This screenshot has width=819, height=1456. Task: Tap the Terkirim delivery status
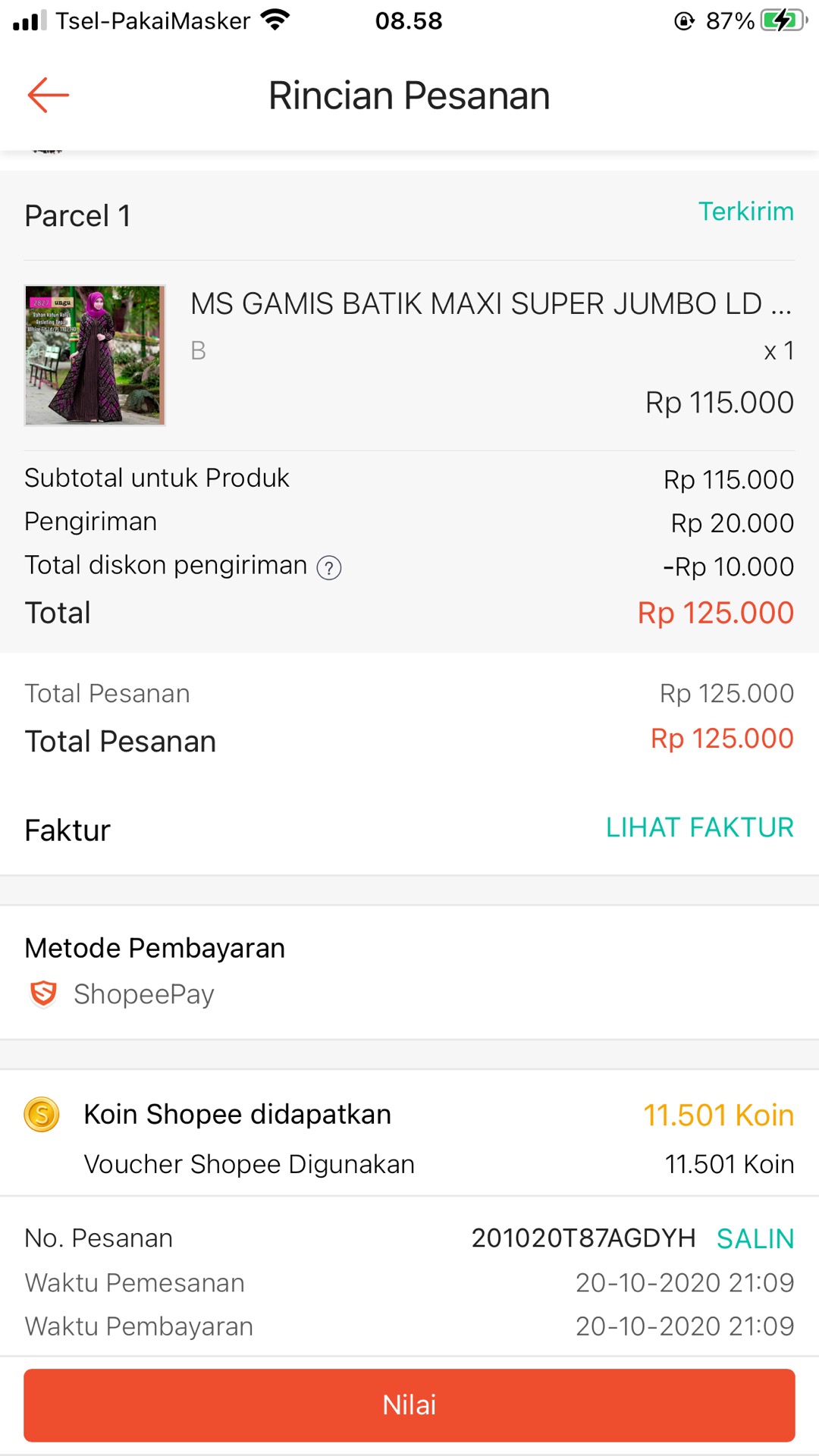click(x=745, y=212)
